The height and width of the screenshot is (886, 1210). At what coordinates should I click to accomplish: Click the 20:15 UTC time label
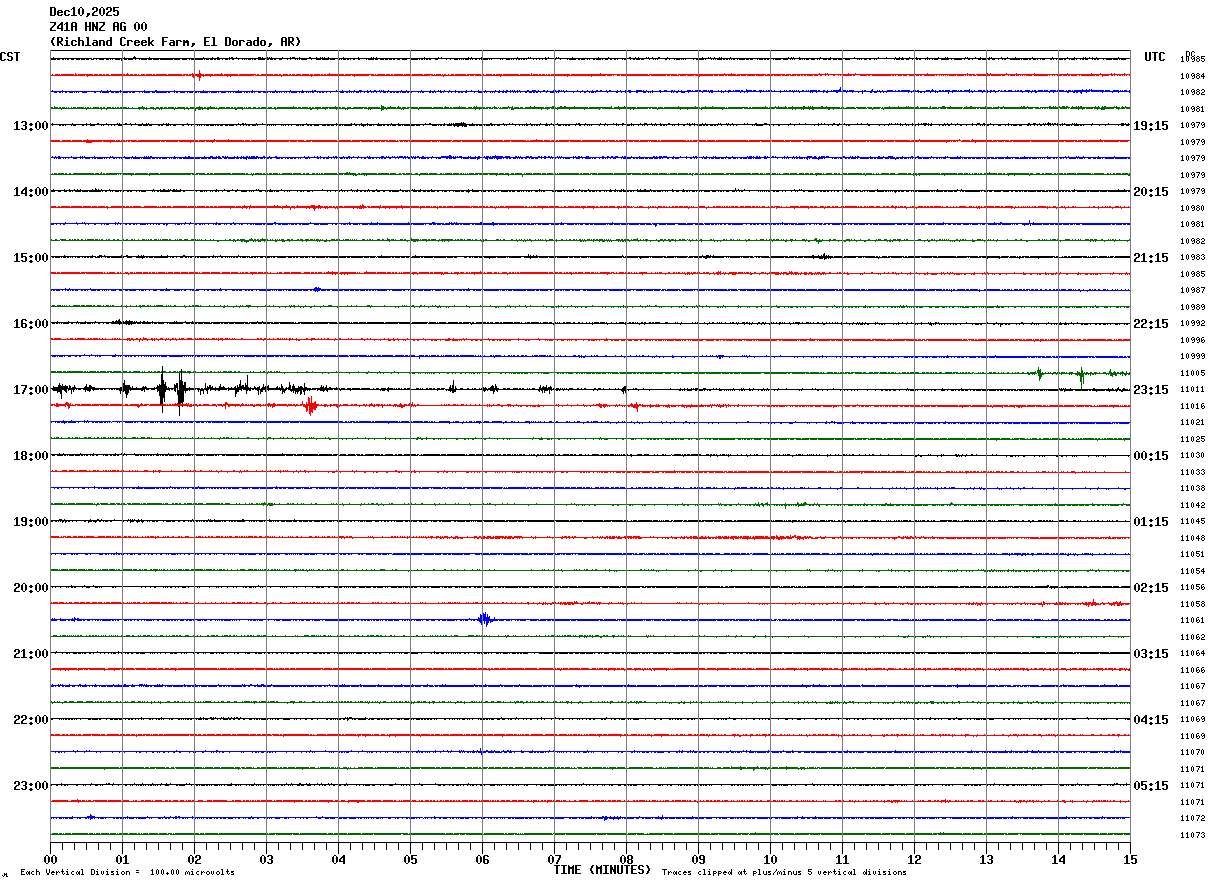(1151, 192)
